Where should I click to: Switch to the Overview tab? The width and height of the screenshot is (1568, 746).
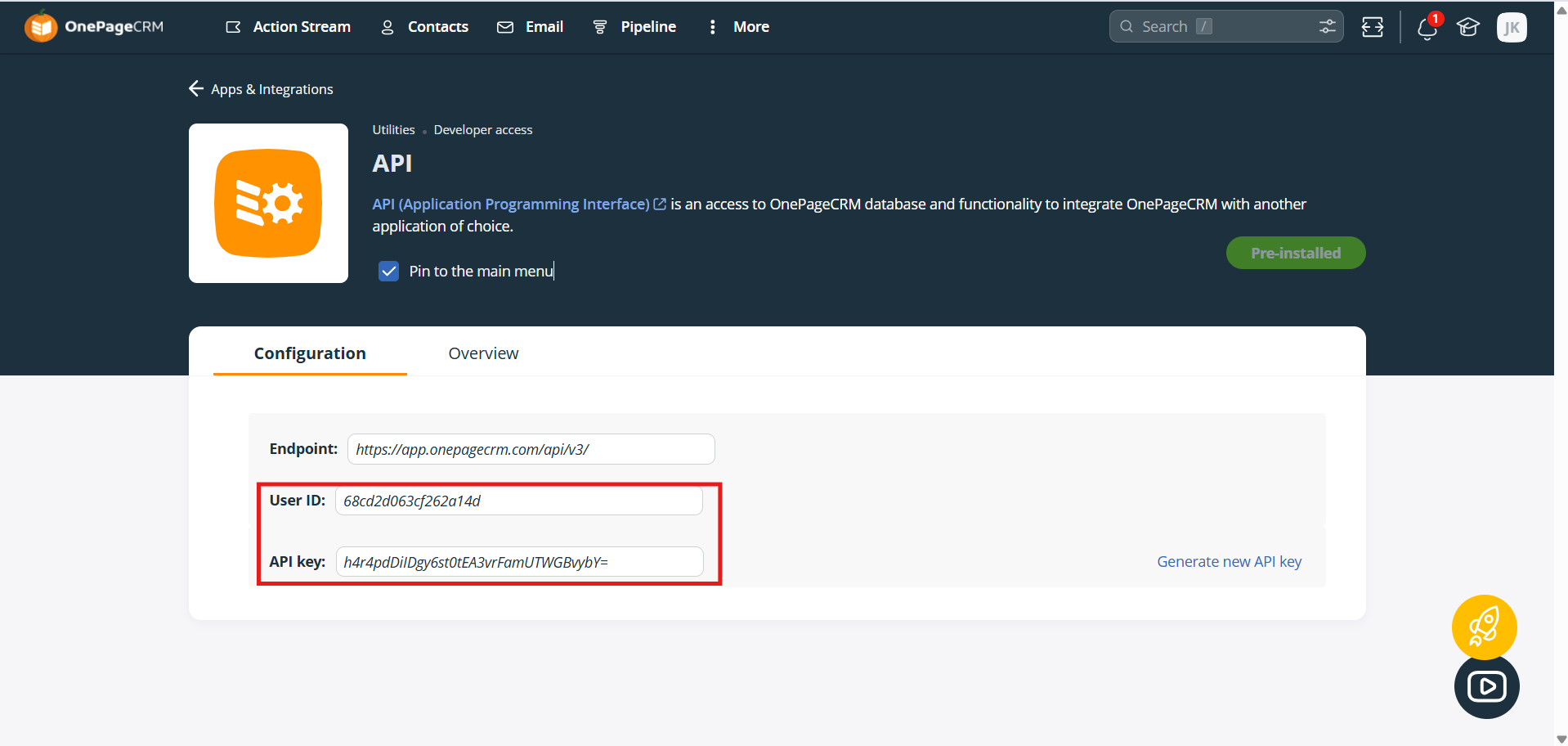483,353
